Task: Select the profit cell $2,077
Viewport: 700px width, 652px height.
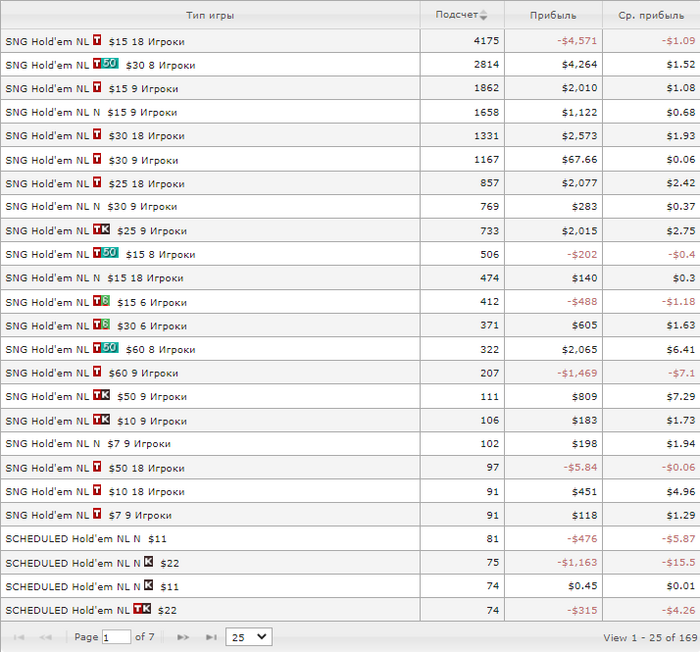Action: pos(553,183)
